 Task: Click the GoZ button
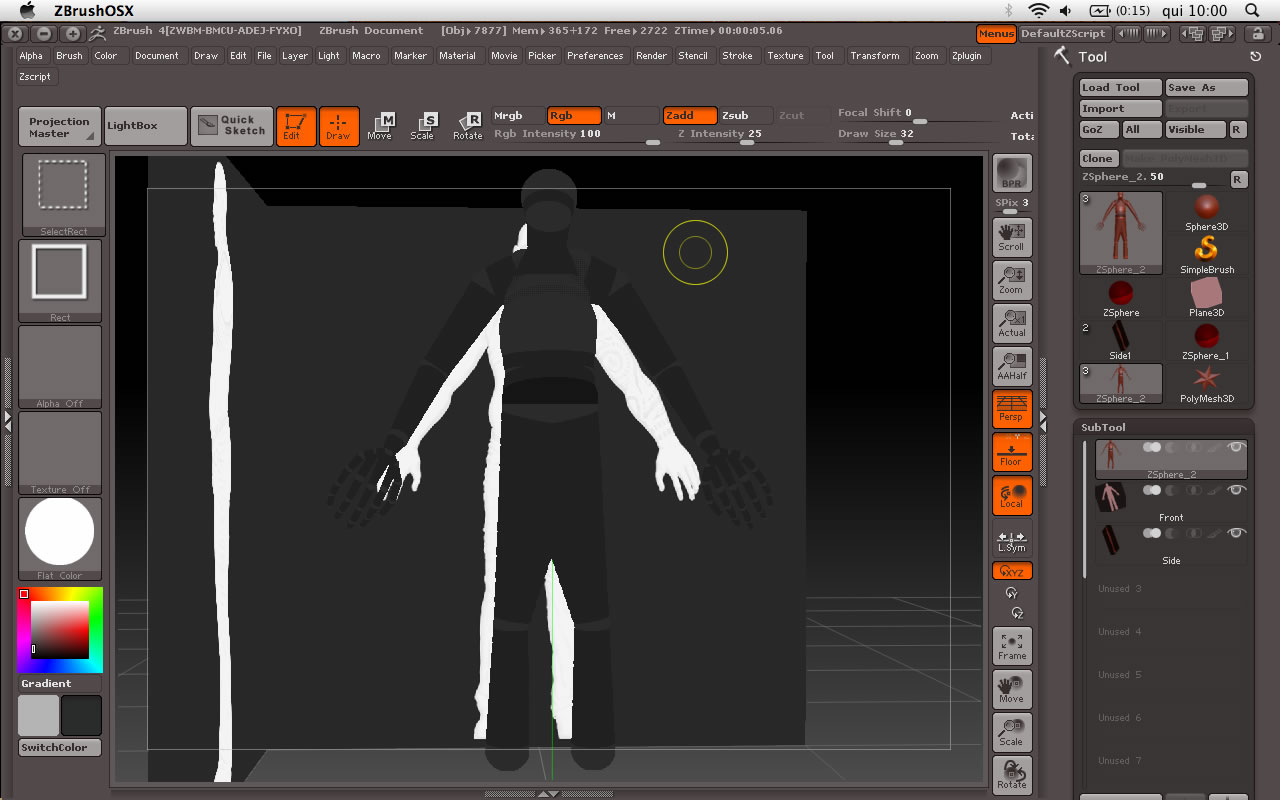pyautogui.click(x=1099, y=130)
